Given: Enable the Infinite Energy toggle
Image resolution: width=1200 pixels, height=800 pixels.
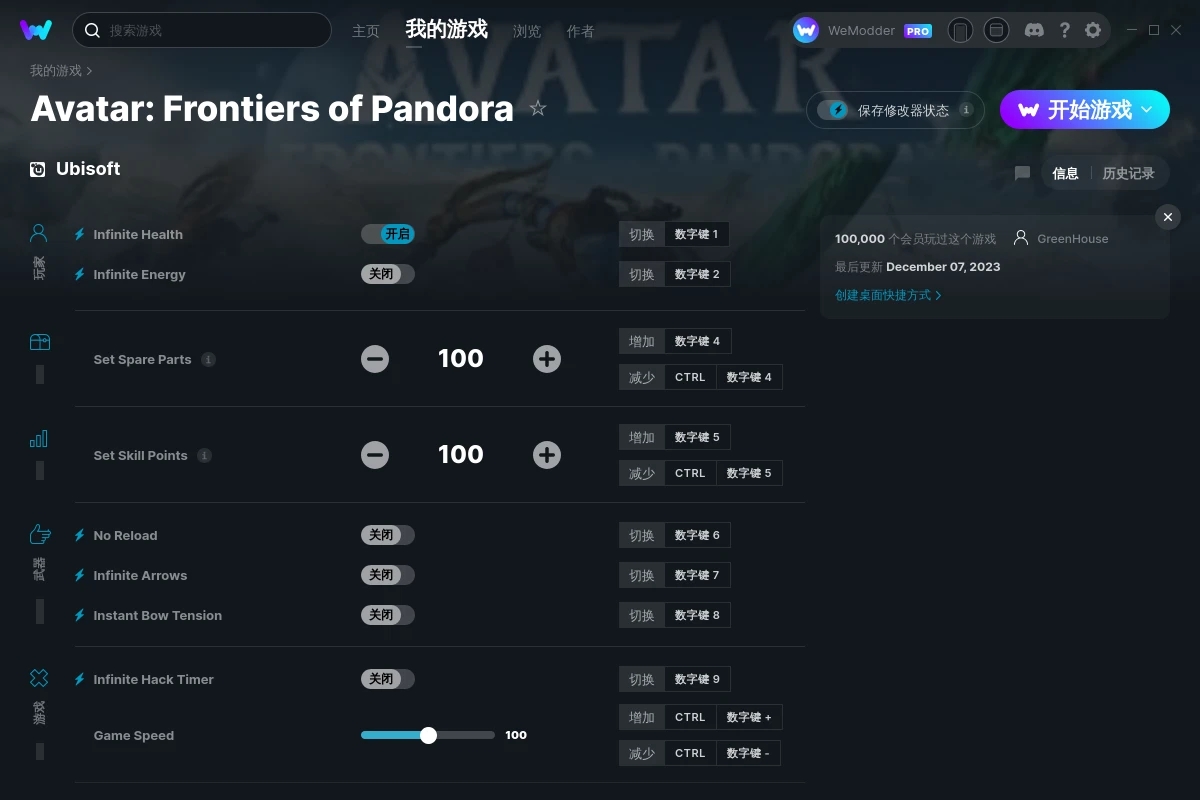Looking at the screenshot, I should [388, 274].
